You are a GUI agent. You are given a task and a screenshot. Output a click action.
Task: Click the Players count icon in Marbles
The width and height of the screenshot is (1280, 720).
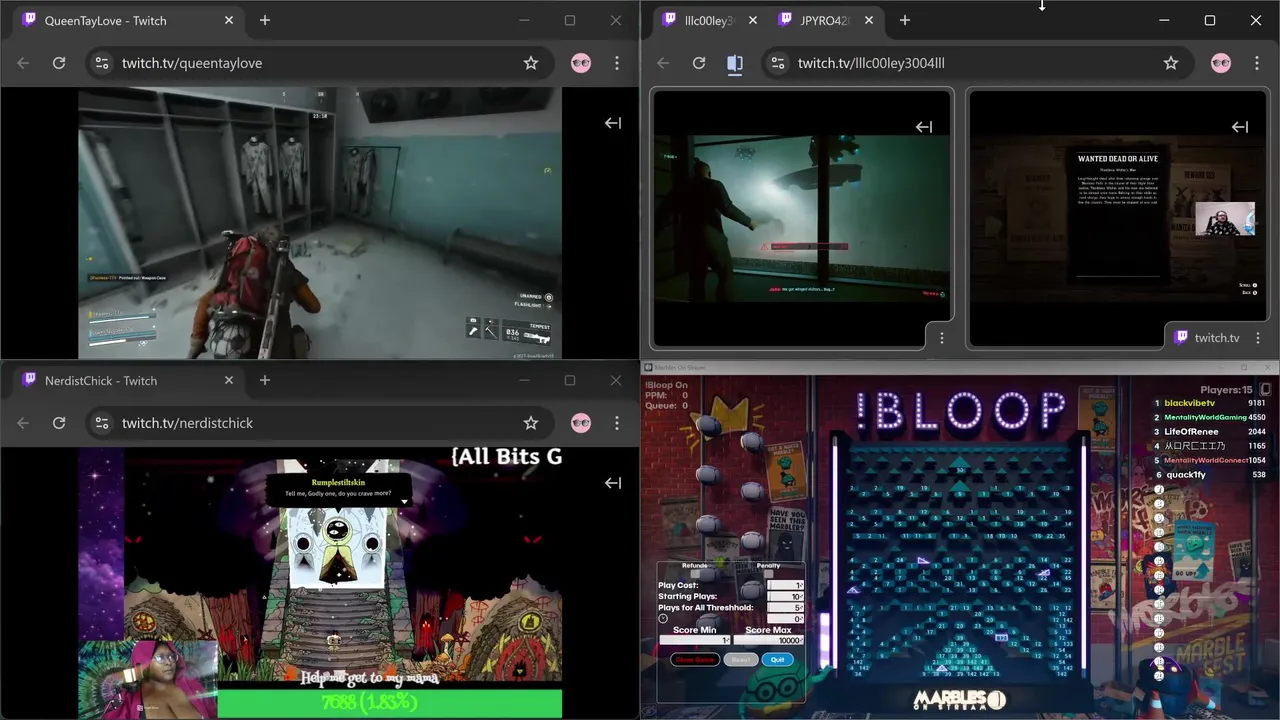[1265, 390]
